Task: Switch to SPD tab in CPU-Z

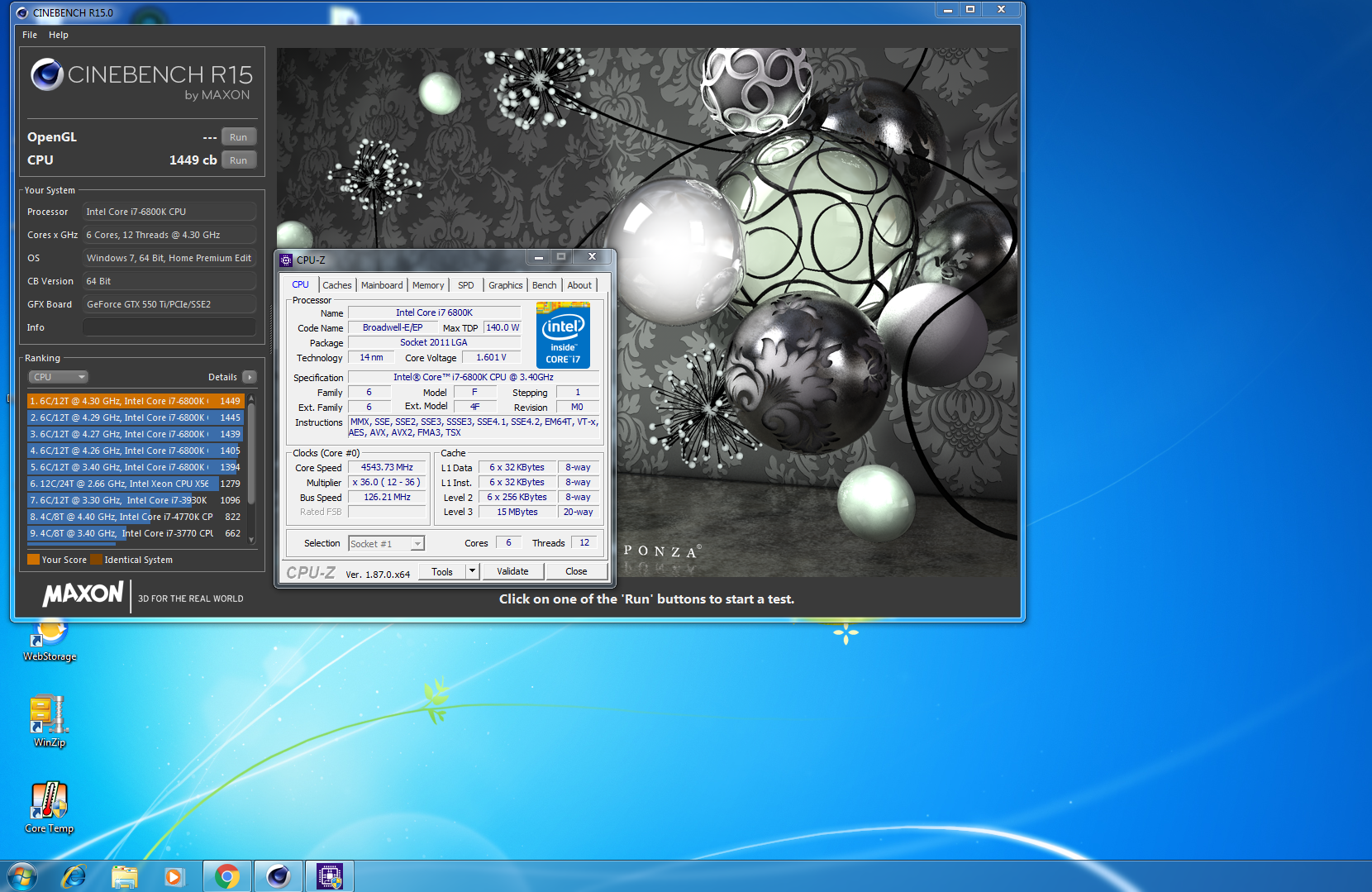Action: [x=466, y=285]
